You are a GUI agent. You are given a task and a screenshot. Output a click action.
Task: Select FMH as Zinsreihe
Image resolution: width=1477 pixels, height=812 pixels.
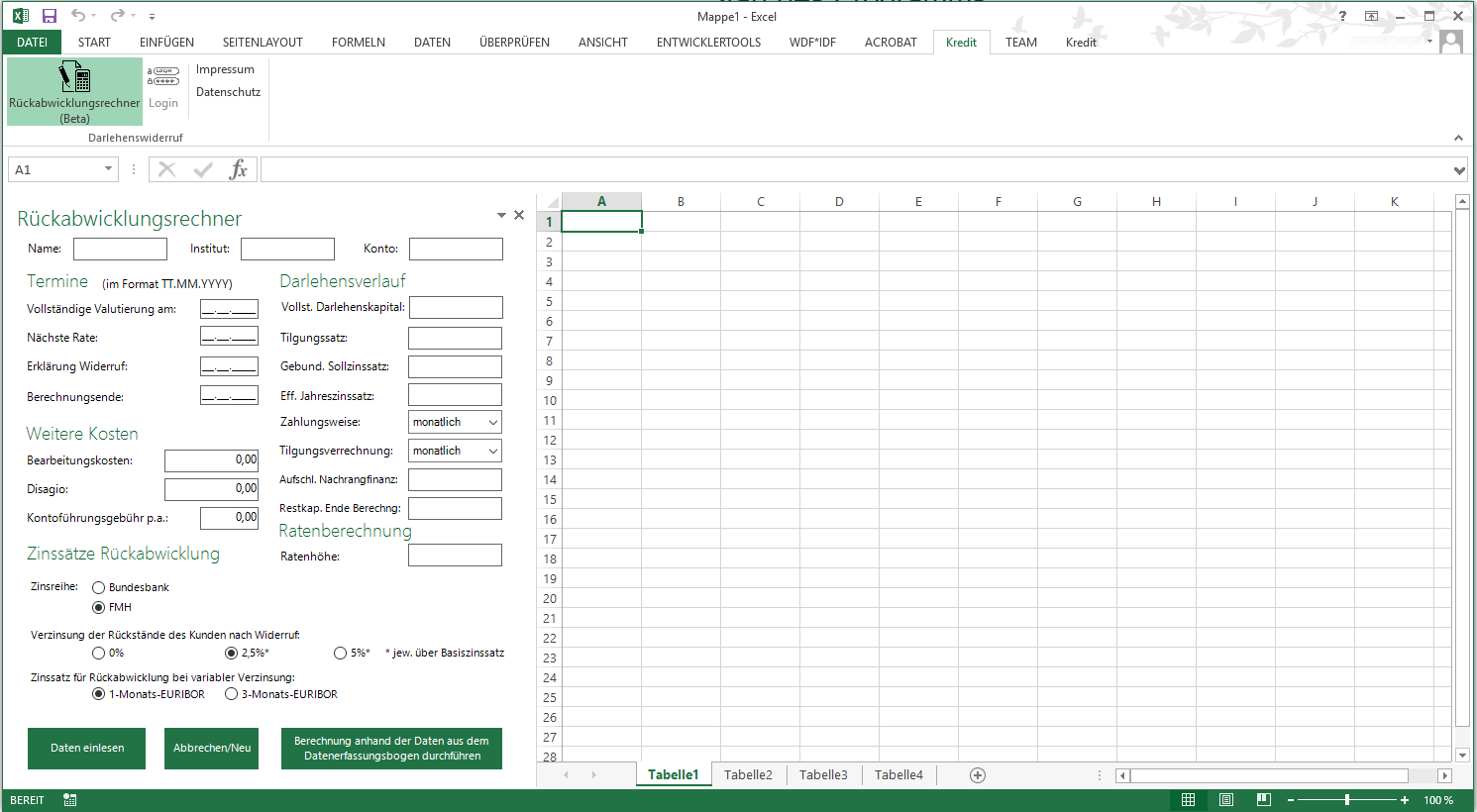click(x=98, y=607)
